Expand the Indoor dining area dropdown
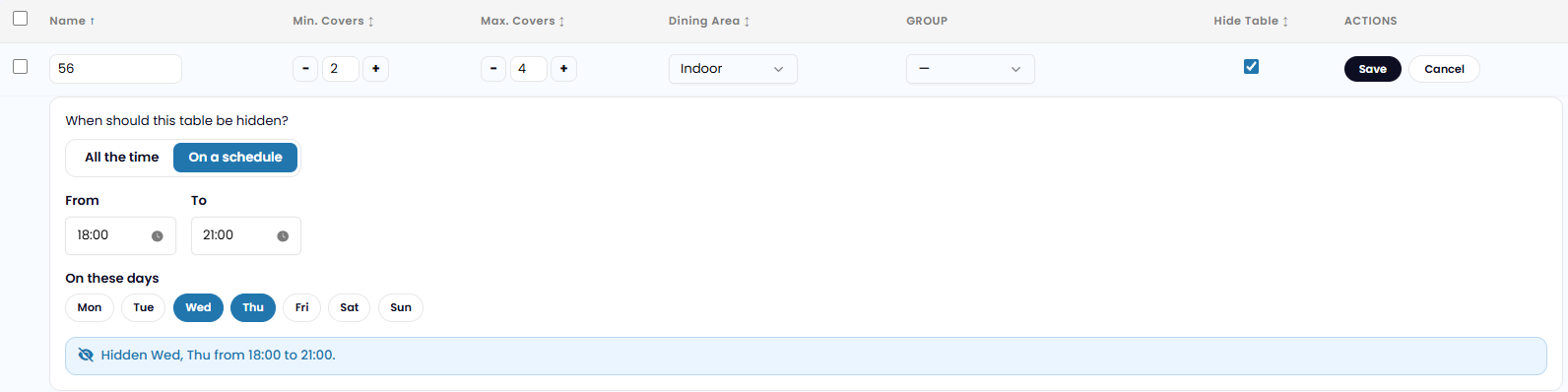This screenshot has height=392, width=1568. (733, 69)
